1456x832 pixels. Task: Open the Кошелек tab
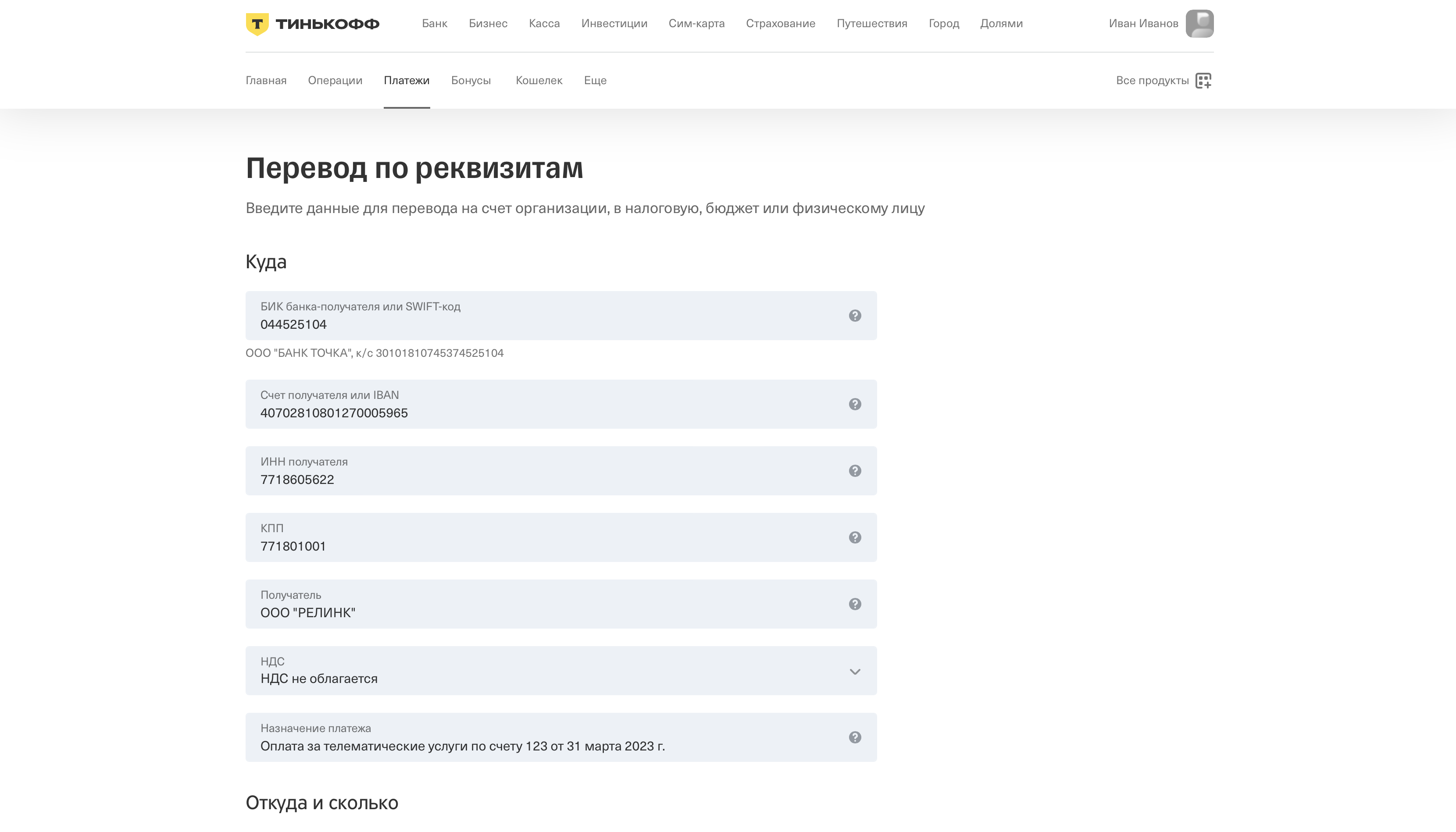pos(539,81)
